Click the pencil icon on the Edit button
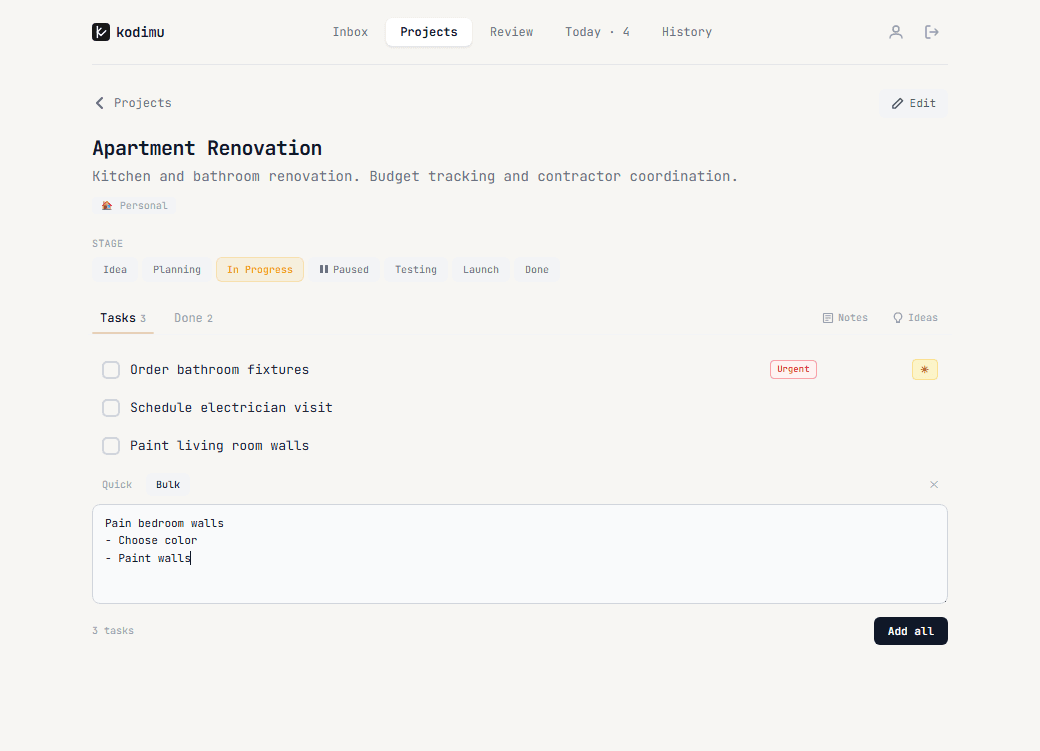This screenshot has height=751, width=1040. (x=895, y=102)
